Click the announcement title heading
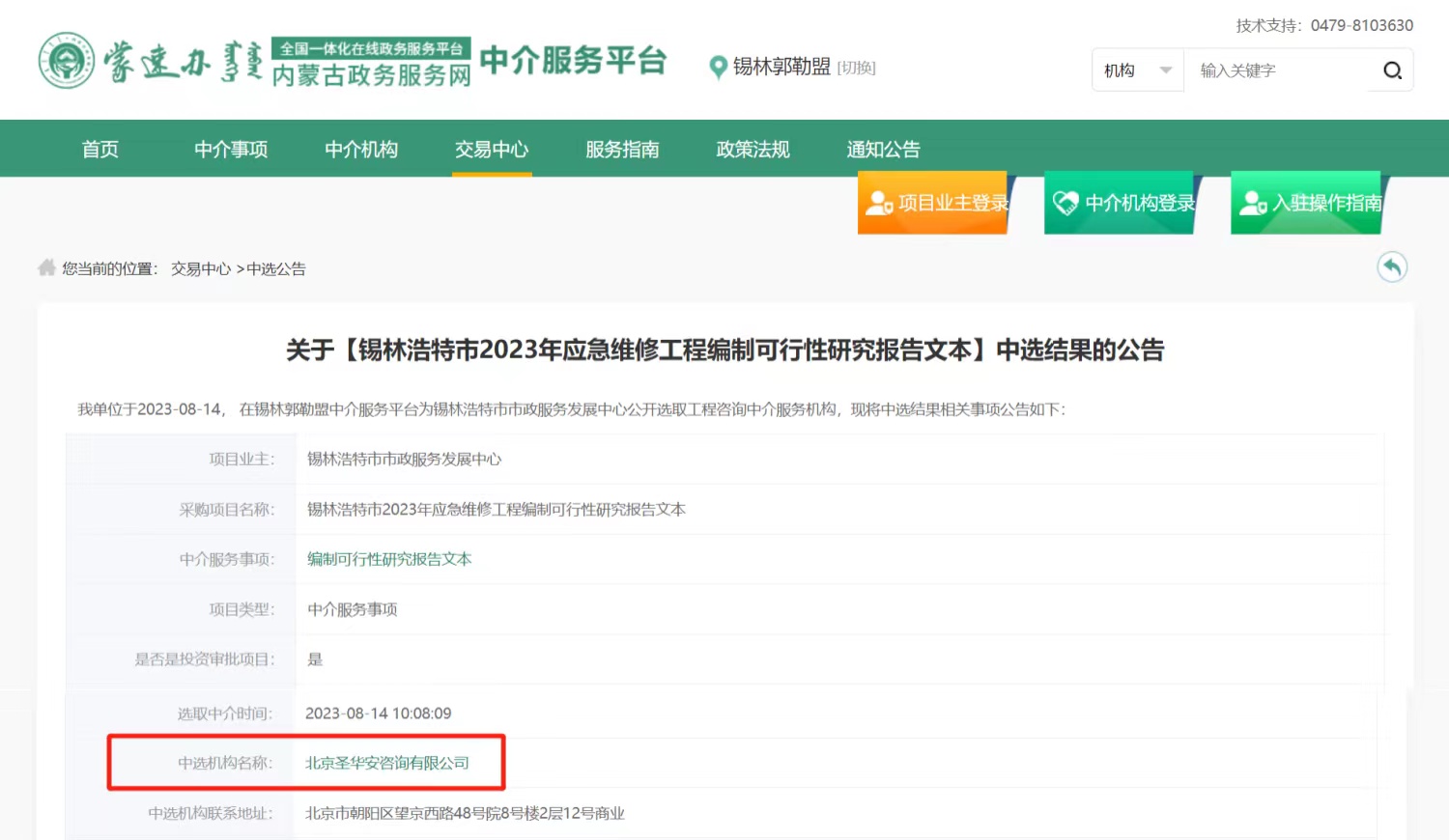 coord(725,350)
